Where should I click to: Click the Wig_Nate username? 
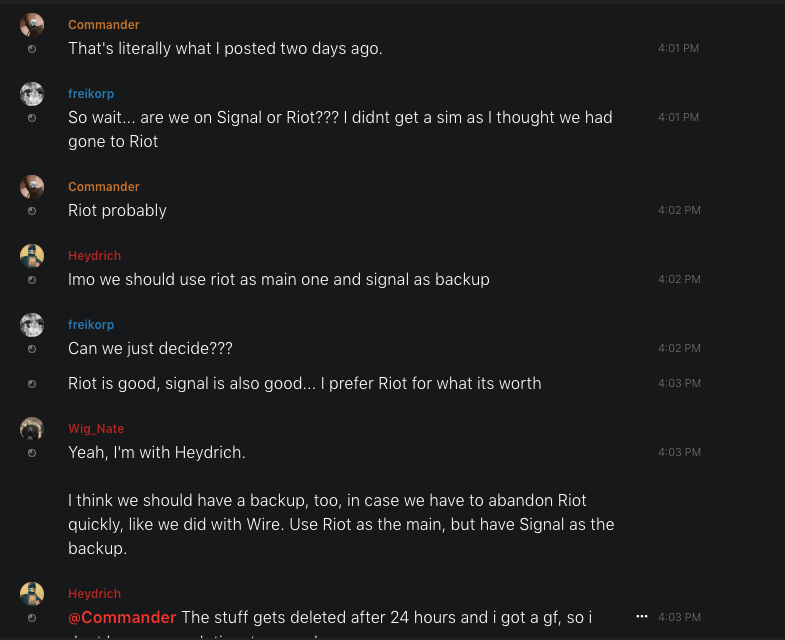pyautogui.click(x=95, y=429)
